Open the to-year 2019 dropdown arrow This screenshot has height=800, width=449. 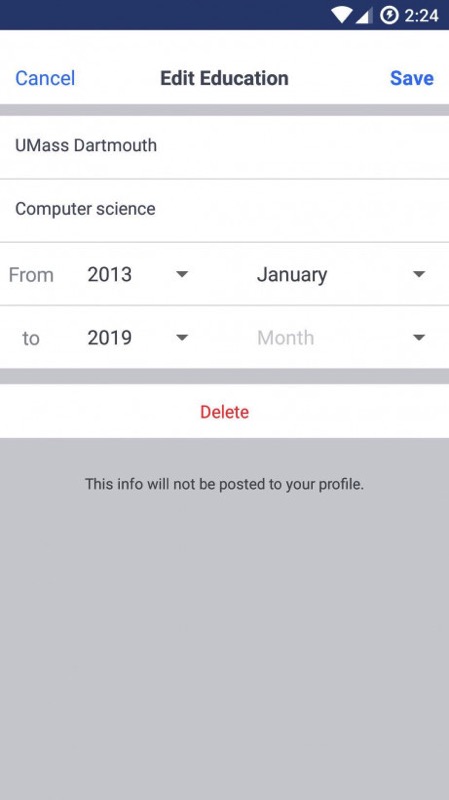(x=182, y=338)
